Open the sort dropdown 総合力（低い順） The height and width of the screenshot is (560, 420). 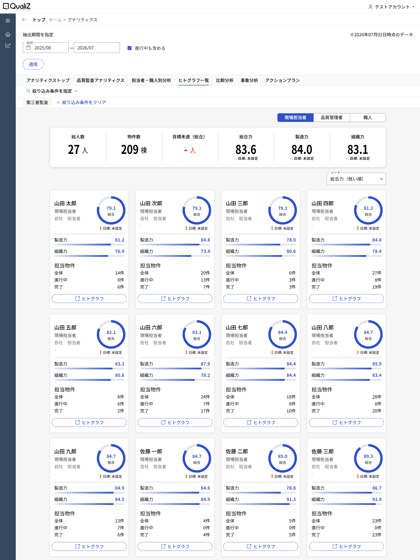click(356, 179)
